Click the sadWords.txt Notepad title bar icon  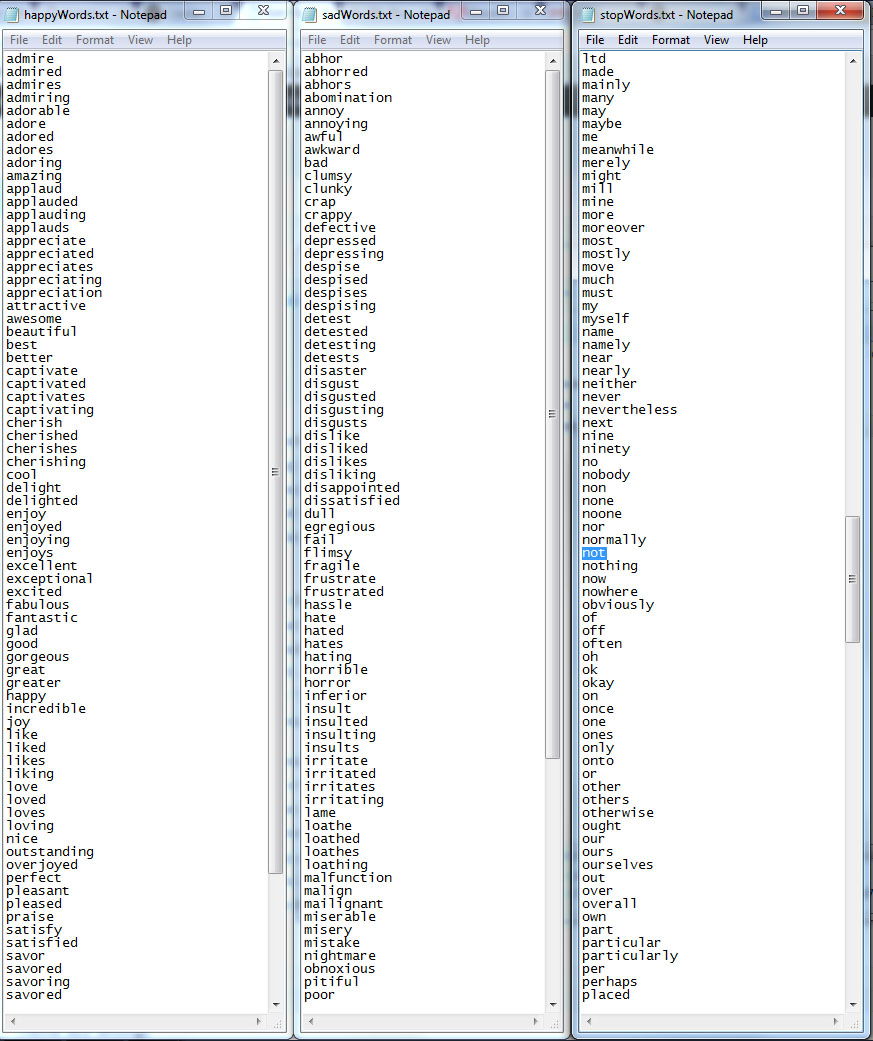[x=310, y=14]
